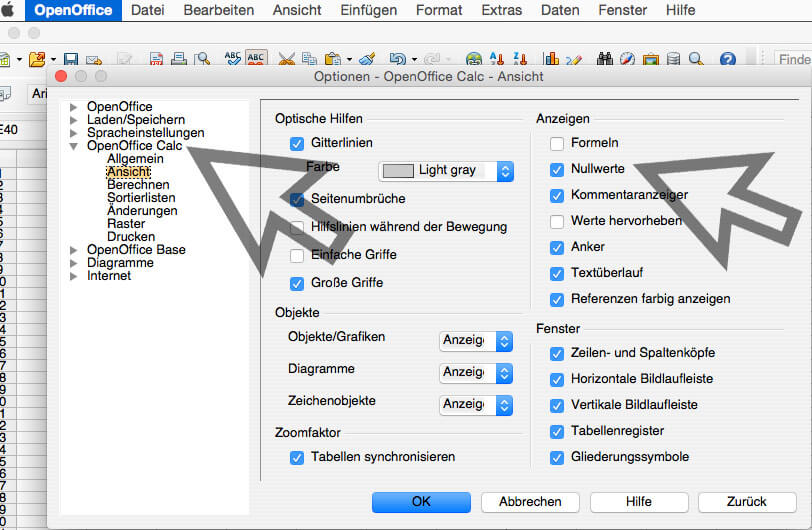Image resolution: width=812 pixels, height=530 pixels.
Task: Open Page Preview magnifier icon
Action: pyautogui.click(x=202, y=59)
